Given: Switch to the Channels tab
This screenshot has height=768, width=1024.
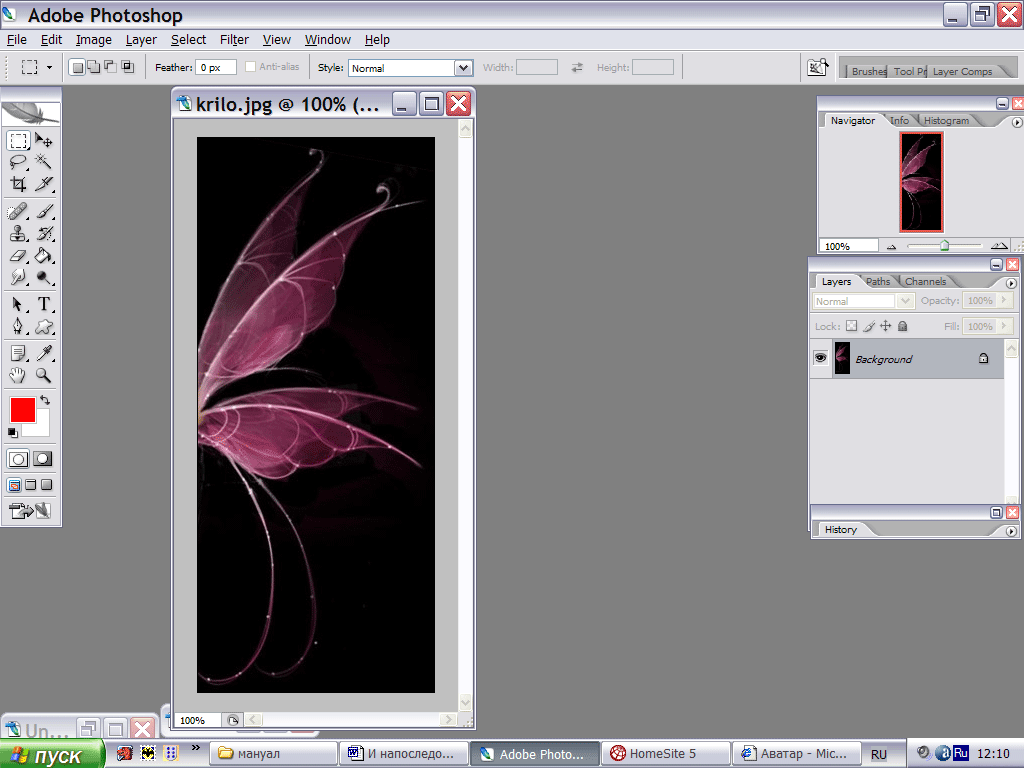Looking at the screenshot, I should [925, 281].
